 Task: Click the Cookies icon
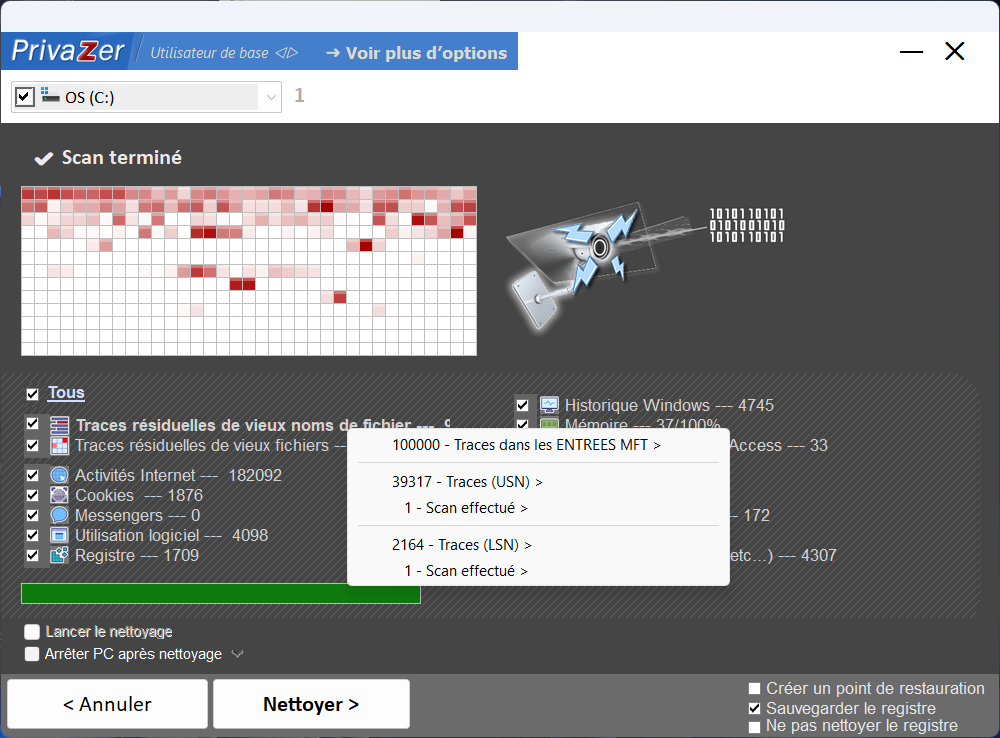(x=59, y=495)
